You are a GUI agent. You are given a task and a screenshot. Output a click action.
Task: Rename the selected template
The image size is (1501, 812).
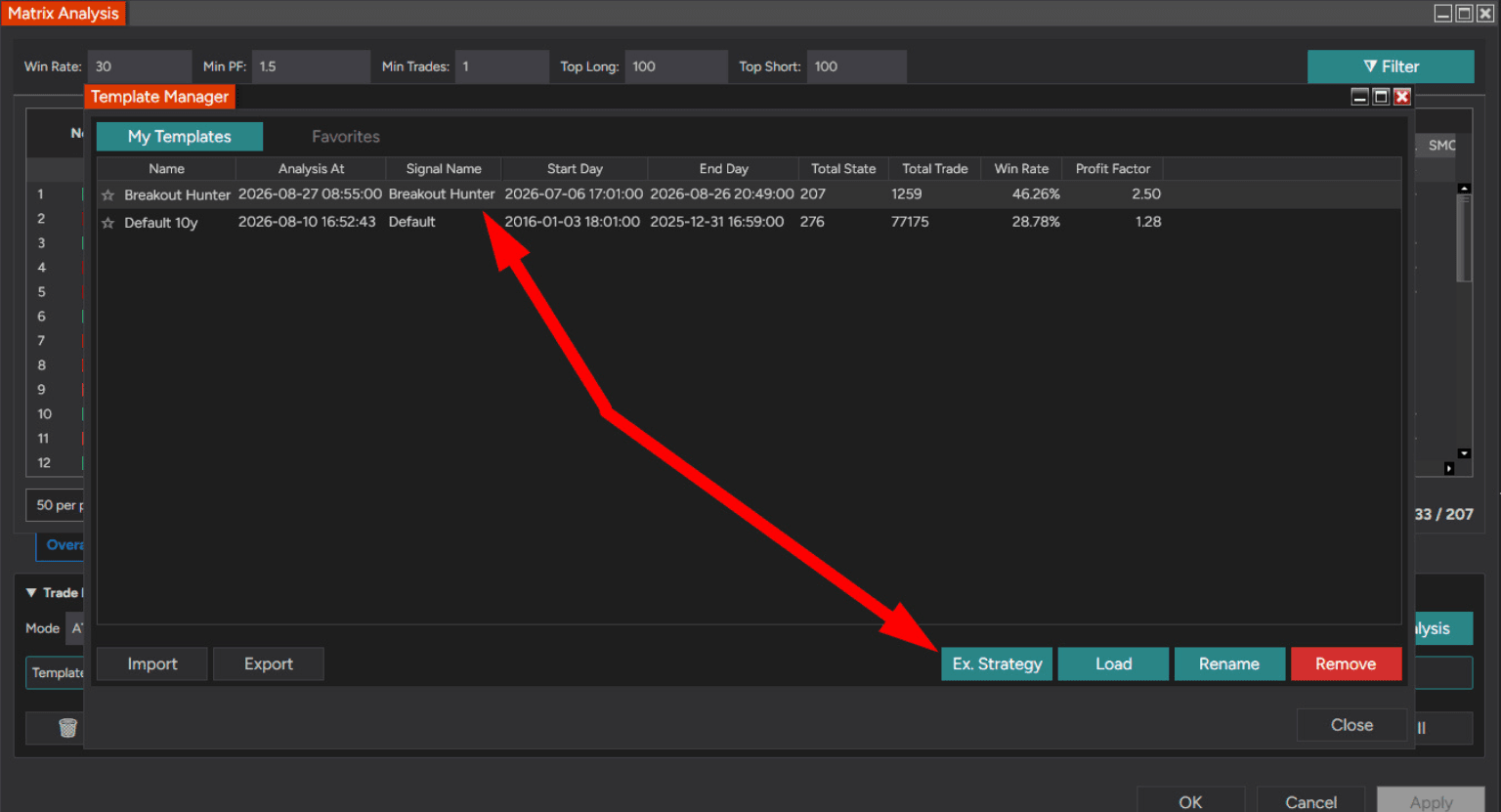click(x=1229, y=663)
